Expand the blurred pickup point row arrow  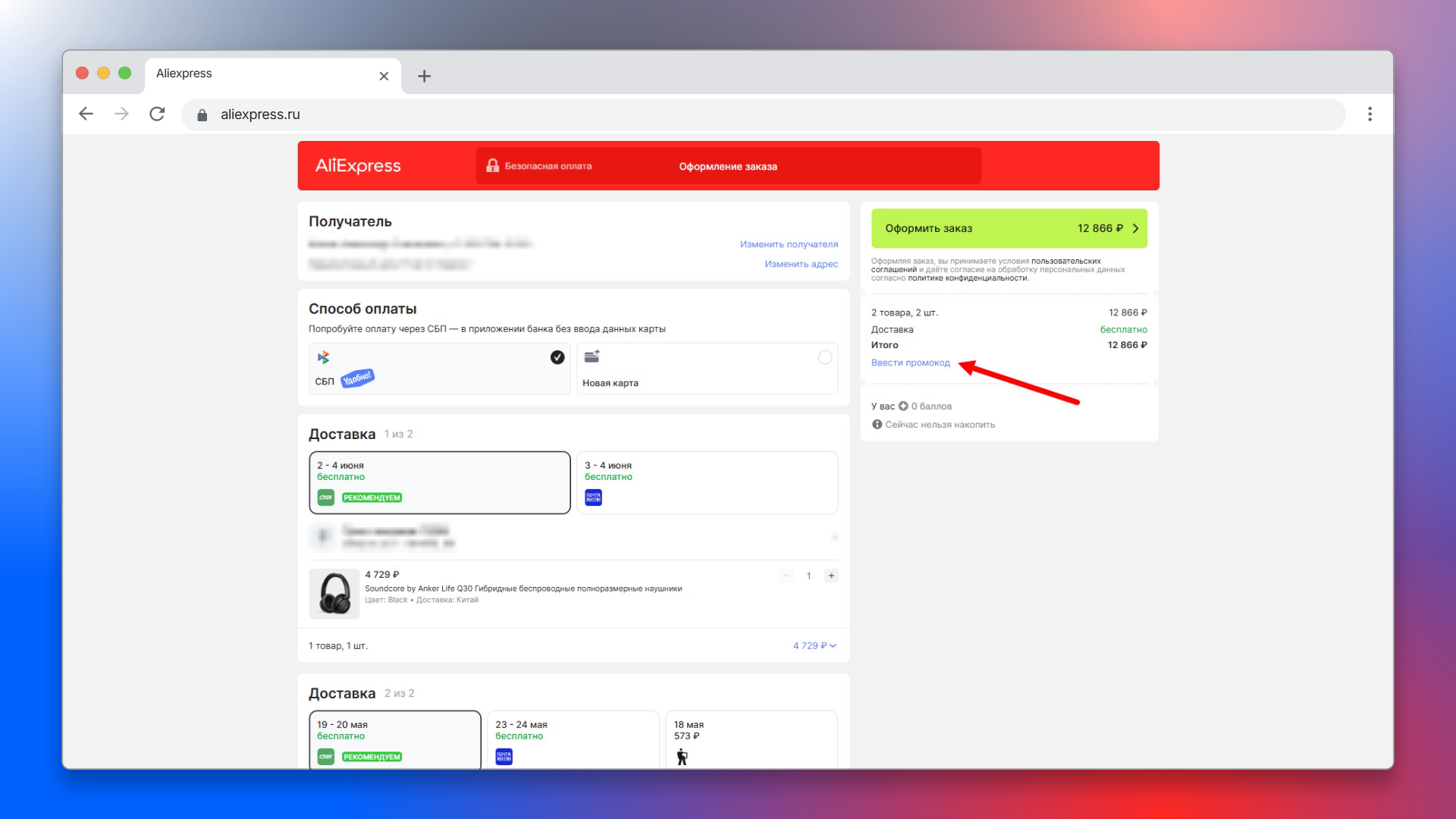tap(834, 537)
